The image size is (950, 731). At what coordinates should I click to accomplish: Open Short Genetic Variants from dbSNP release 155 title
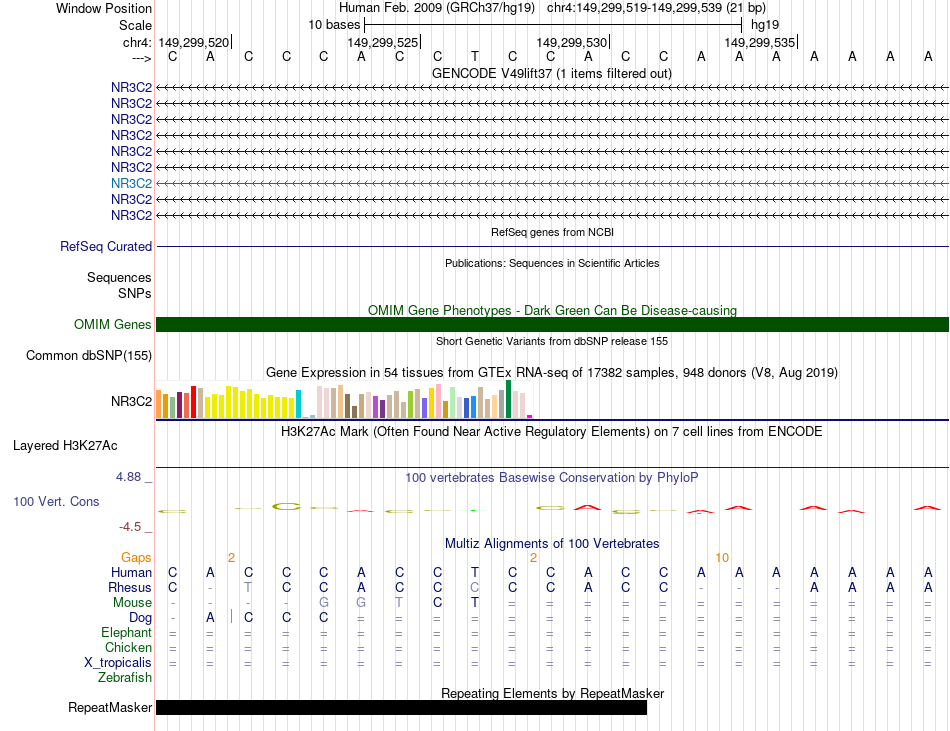552,341
